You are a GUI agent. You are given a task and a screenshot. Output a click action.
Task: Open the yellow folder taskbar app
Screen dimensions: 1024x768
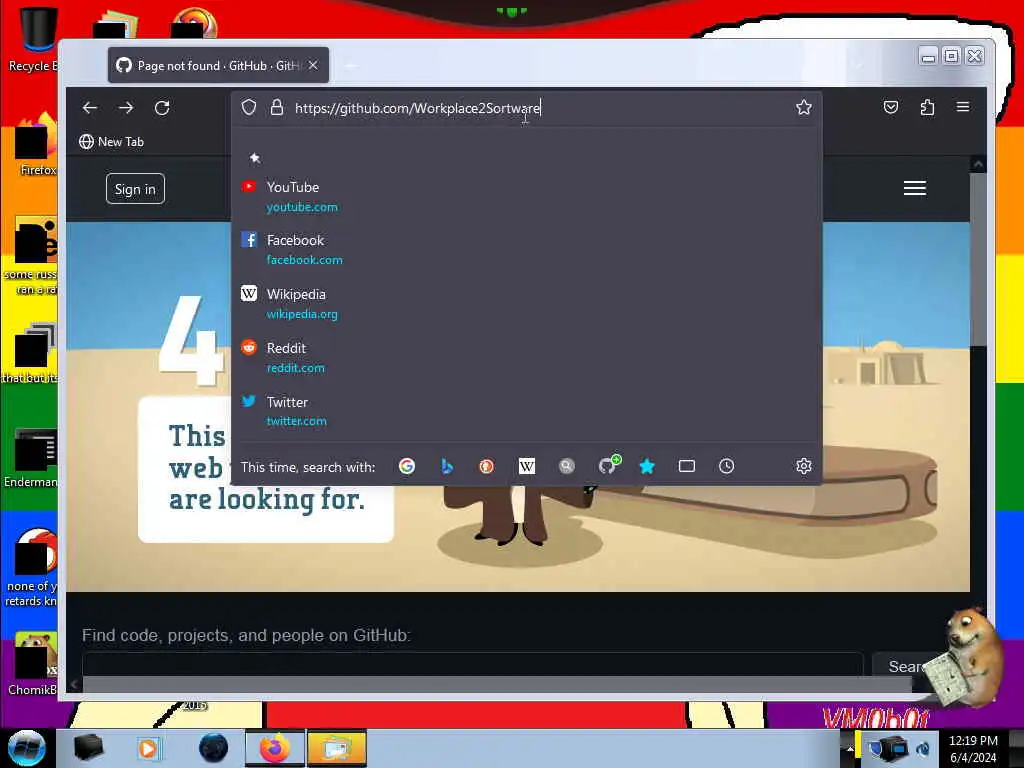[x=336, y=748]
